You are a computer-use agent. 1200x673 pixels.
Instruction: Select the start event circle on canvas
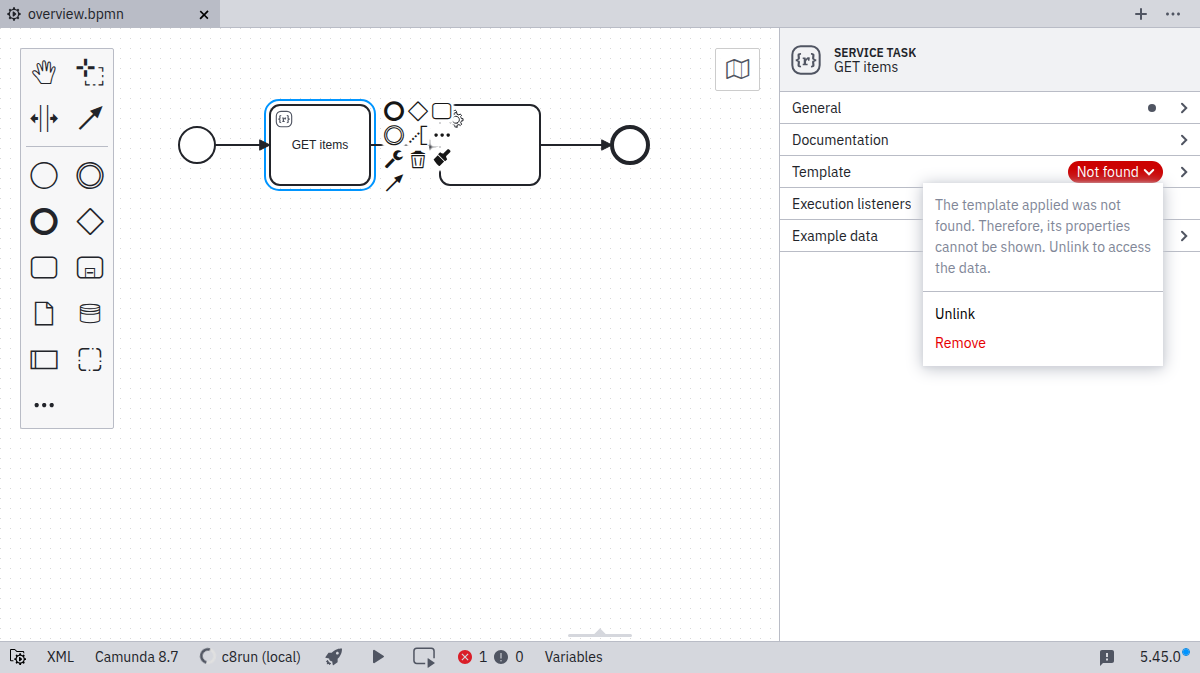click(x=197, y=145)
